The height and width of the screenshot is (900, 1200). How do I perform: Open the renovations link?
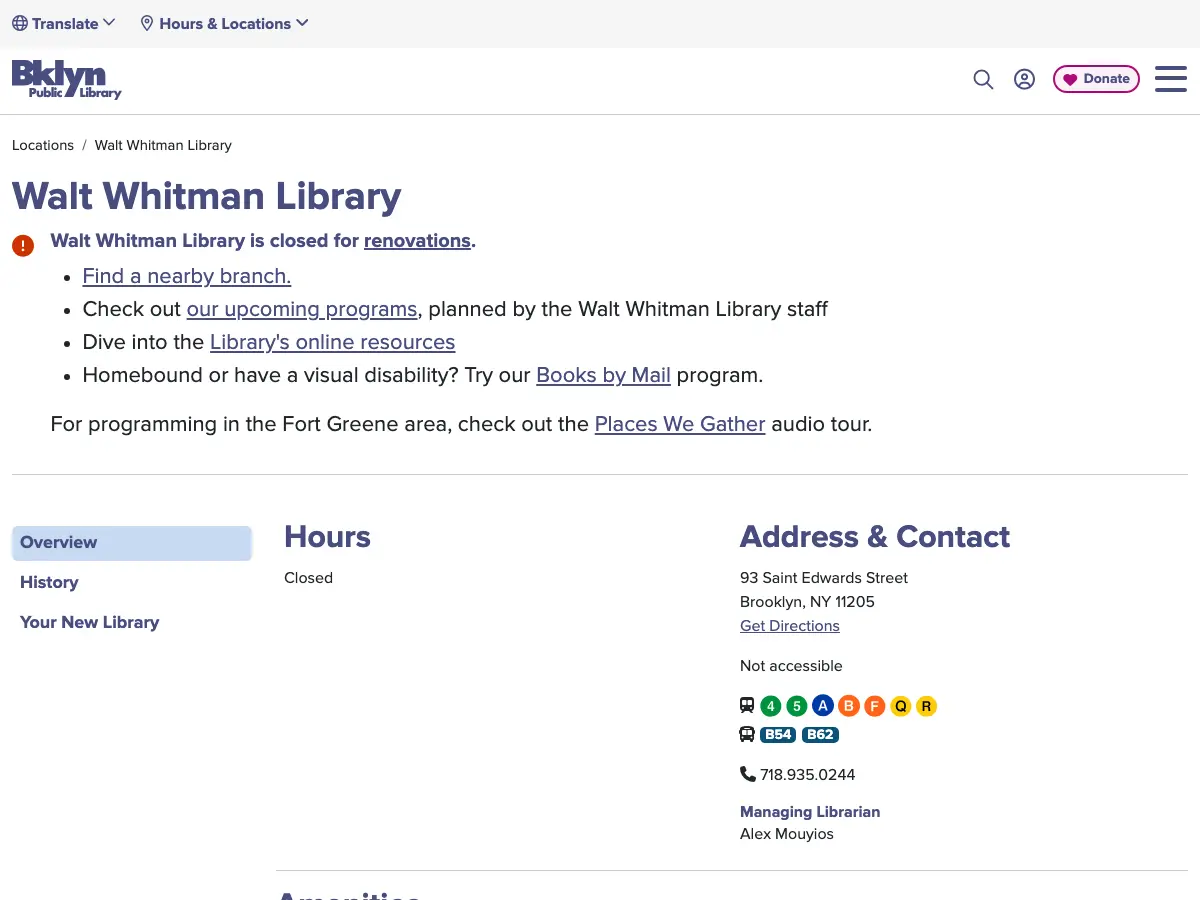(417, 241)
